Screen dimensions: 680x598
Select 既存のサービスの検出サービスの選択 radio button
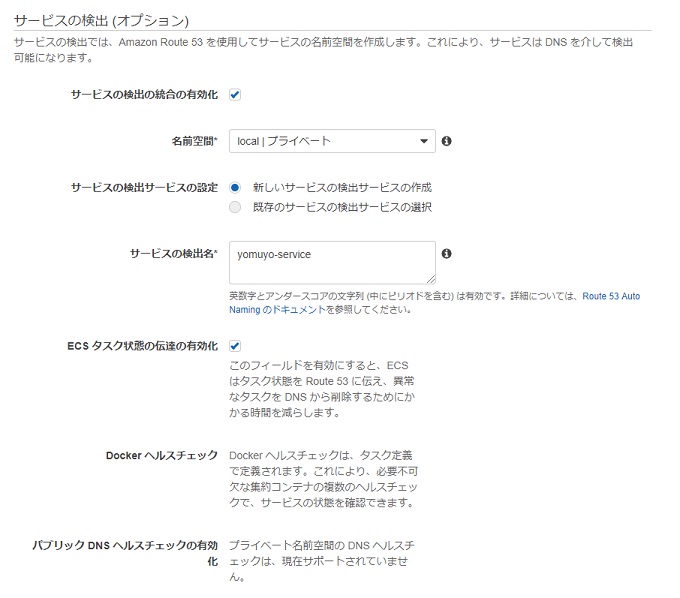[x=235, y=207]
